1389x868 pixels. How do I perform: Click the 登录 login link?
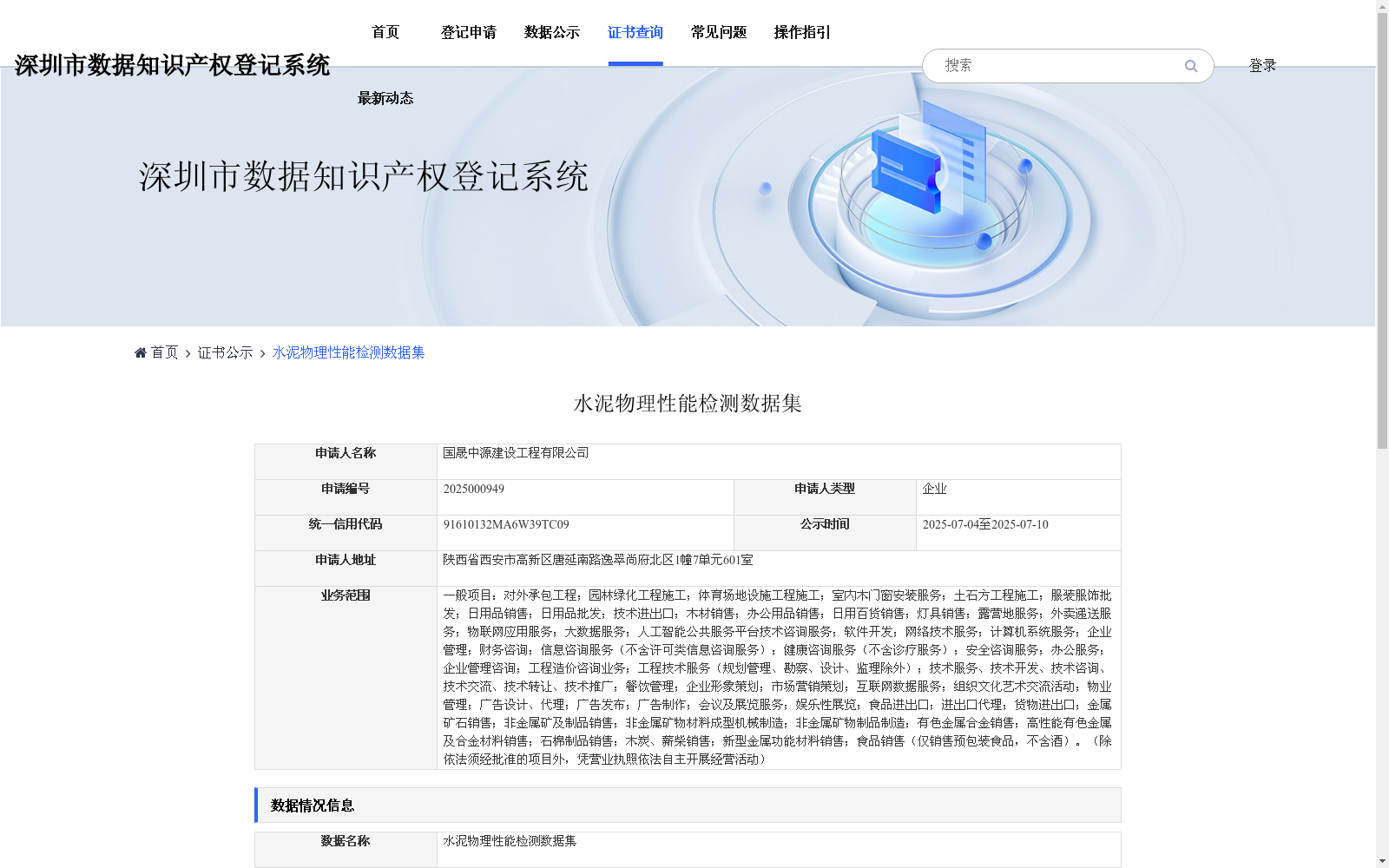coord(1262,64)
